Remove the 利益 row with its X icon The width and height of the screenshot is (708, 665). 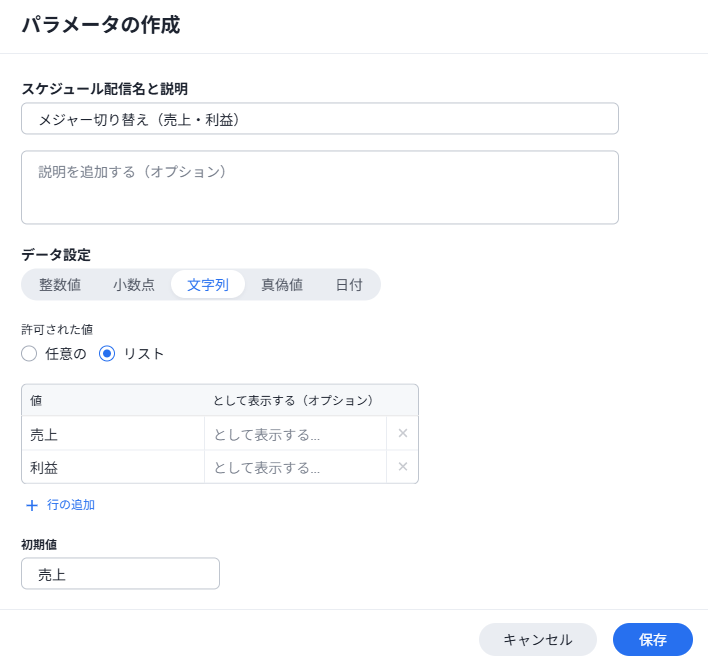403,467
